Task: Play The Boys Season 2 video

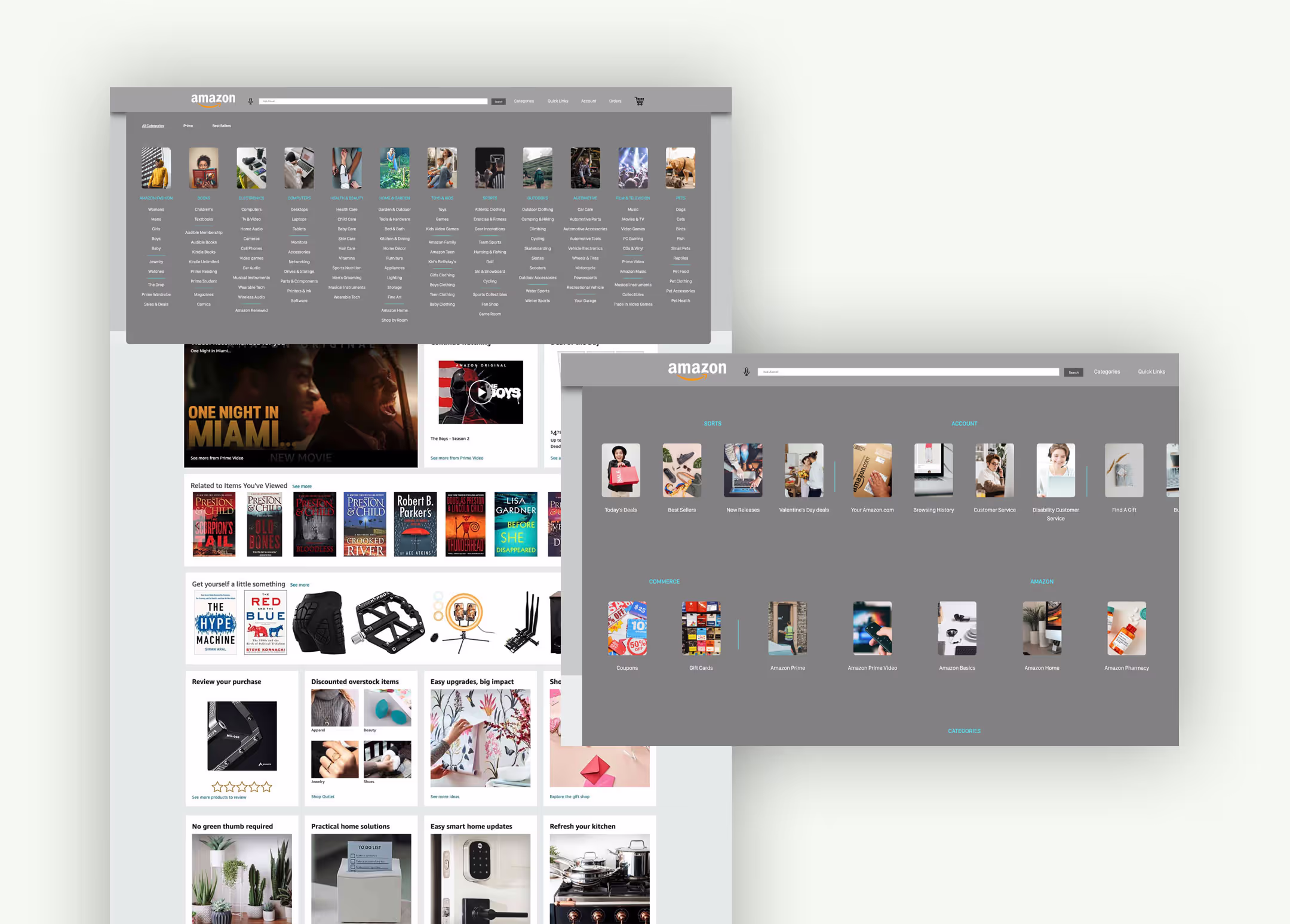Action: (x=480, y=392)
